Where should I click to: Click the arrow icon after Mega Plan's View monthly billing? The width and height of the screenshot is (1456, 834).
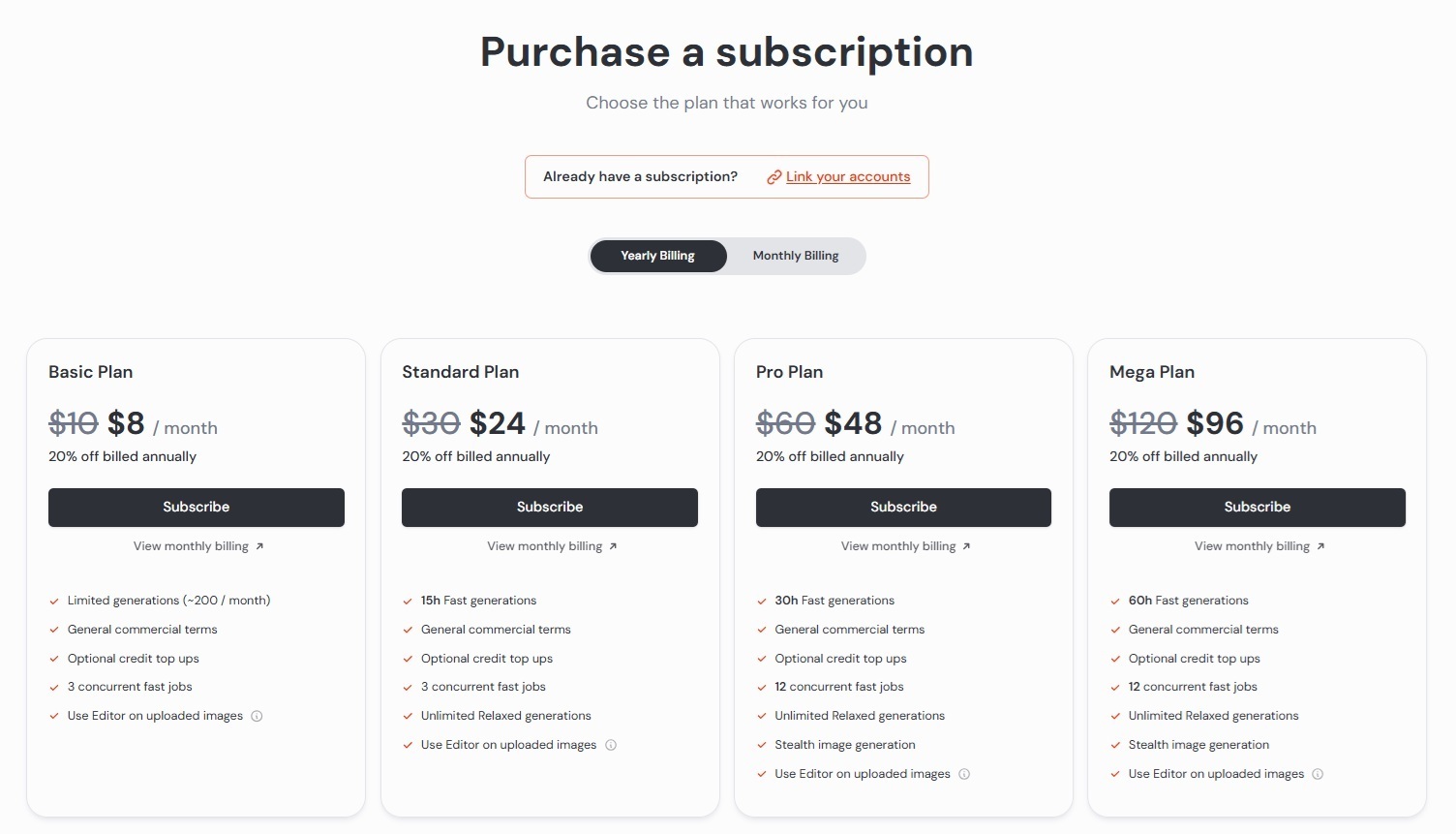tap(1320, 547)
